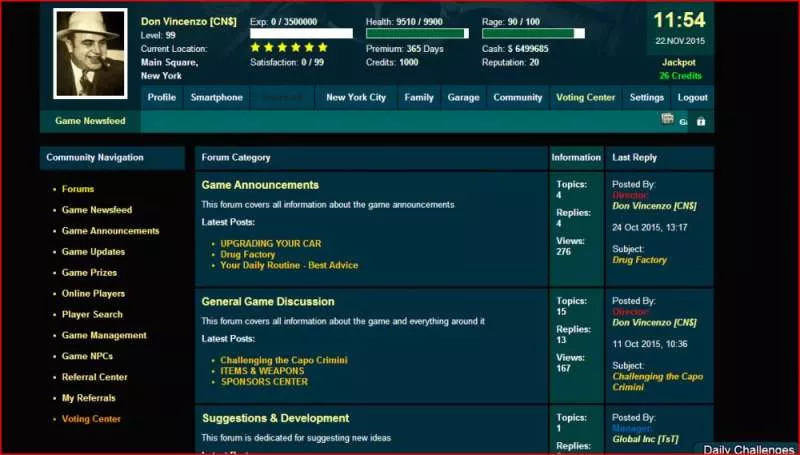800x455 pixels.
Task: Click the Exp progress bar
Action: click(x=301, y=34)
